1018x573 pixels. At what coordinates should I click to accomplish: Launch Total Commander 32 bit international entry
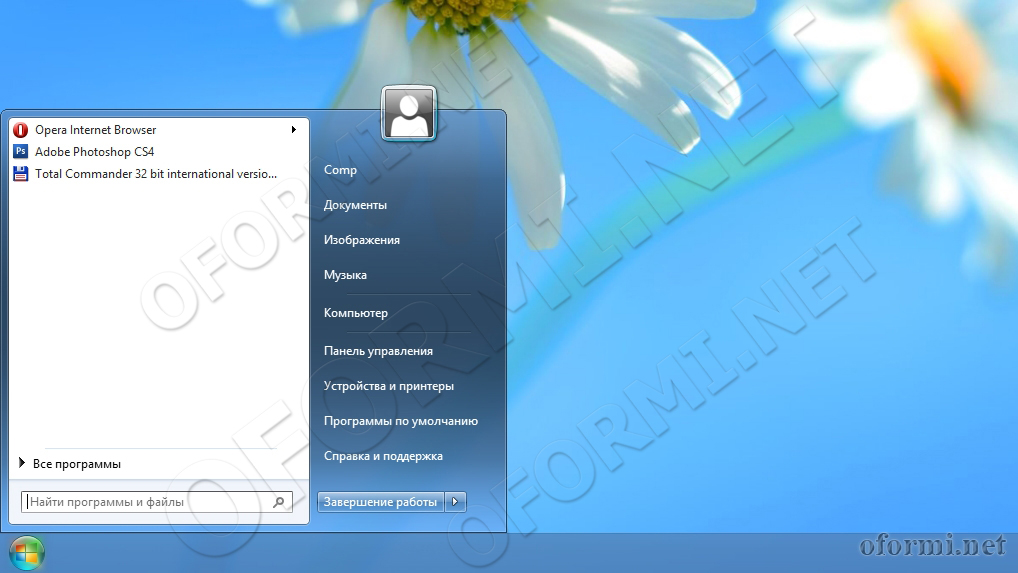[156, 174]
